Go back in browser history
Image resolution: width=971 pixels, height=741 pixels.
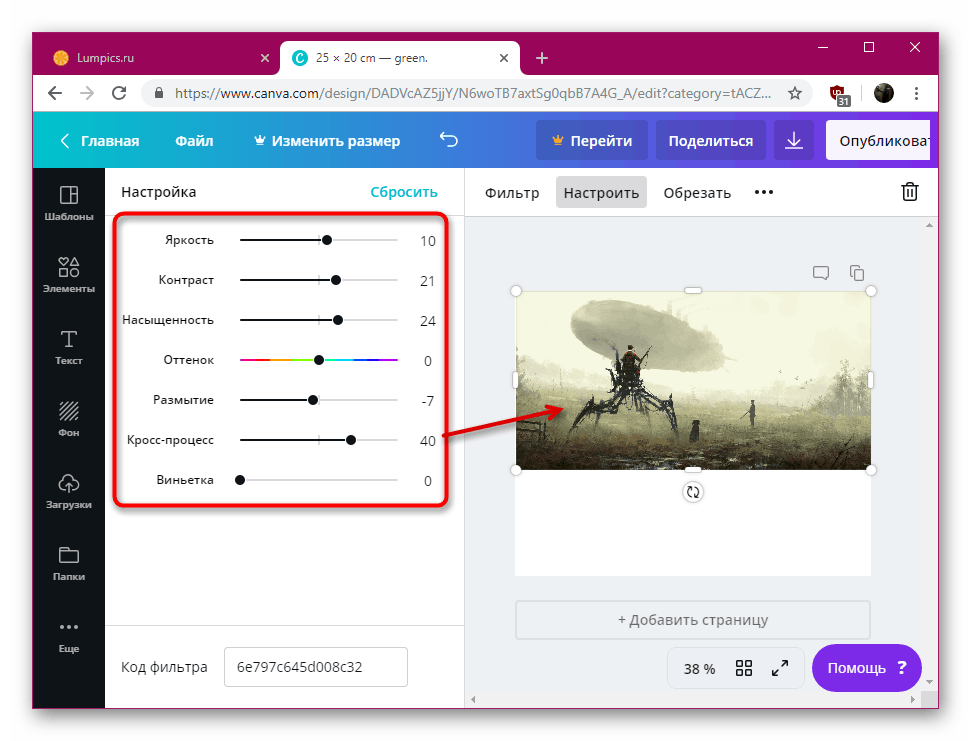point(55,93)
